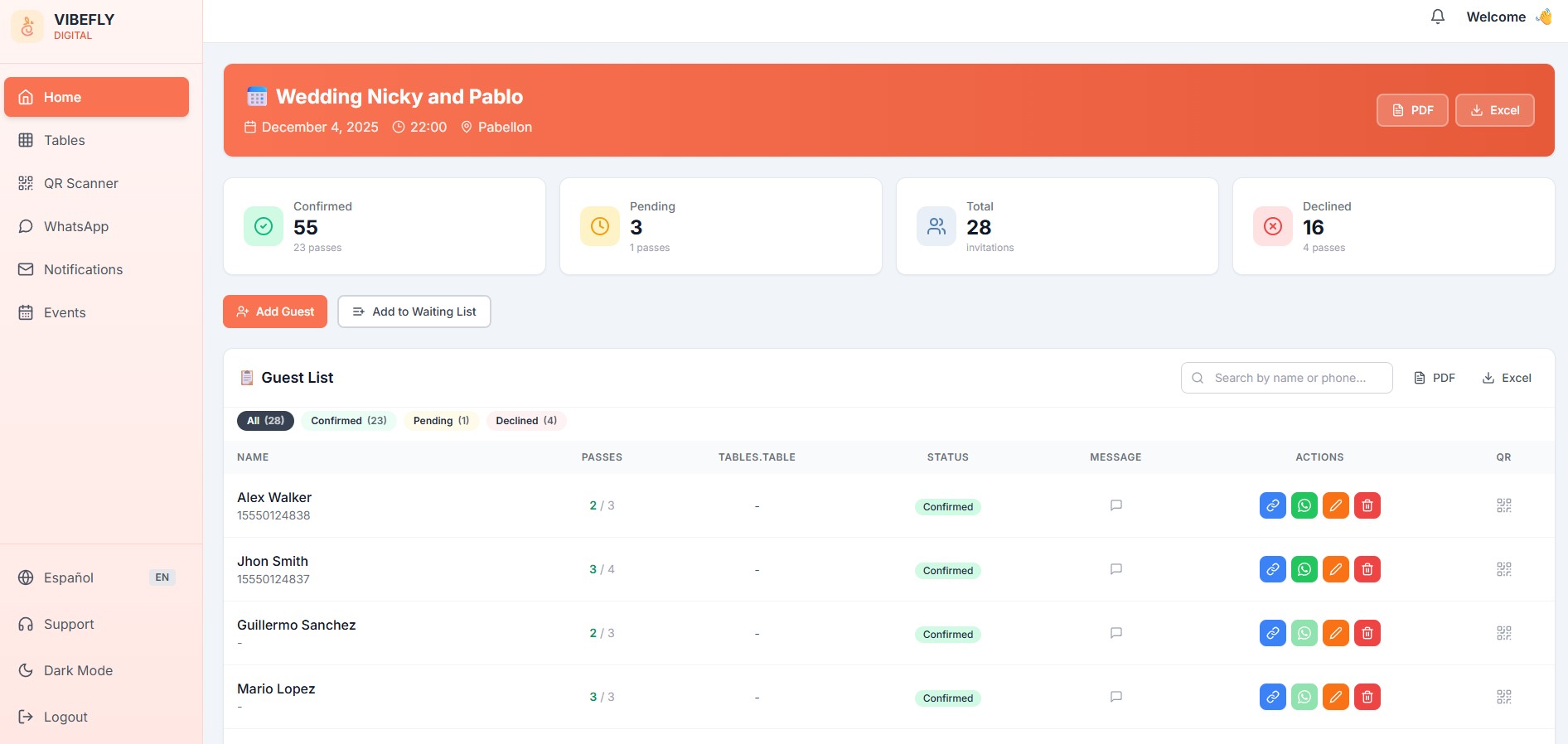Open Events in sidebar
This screenshot has height=744, width=1568.
(x=96, y=312)
